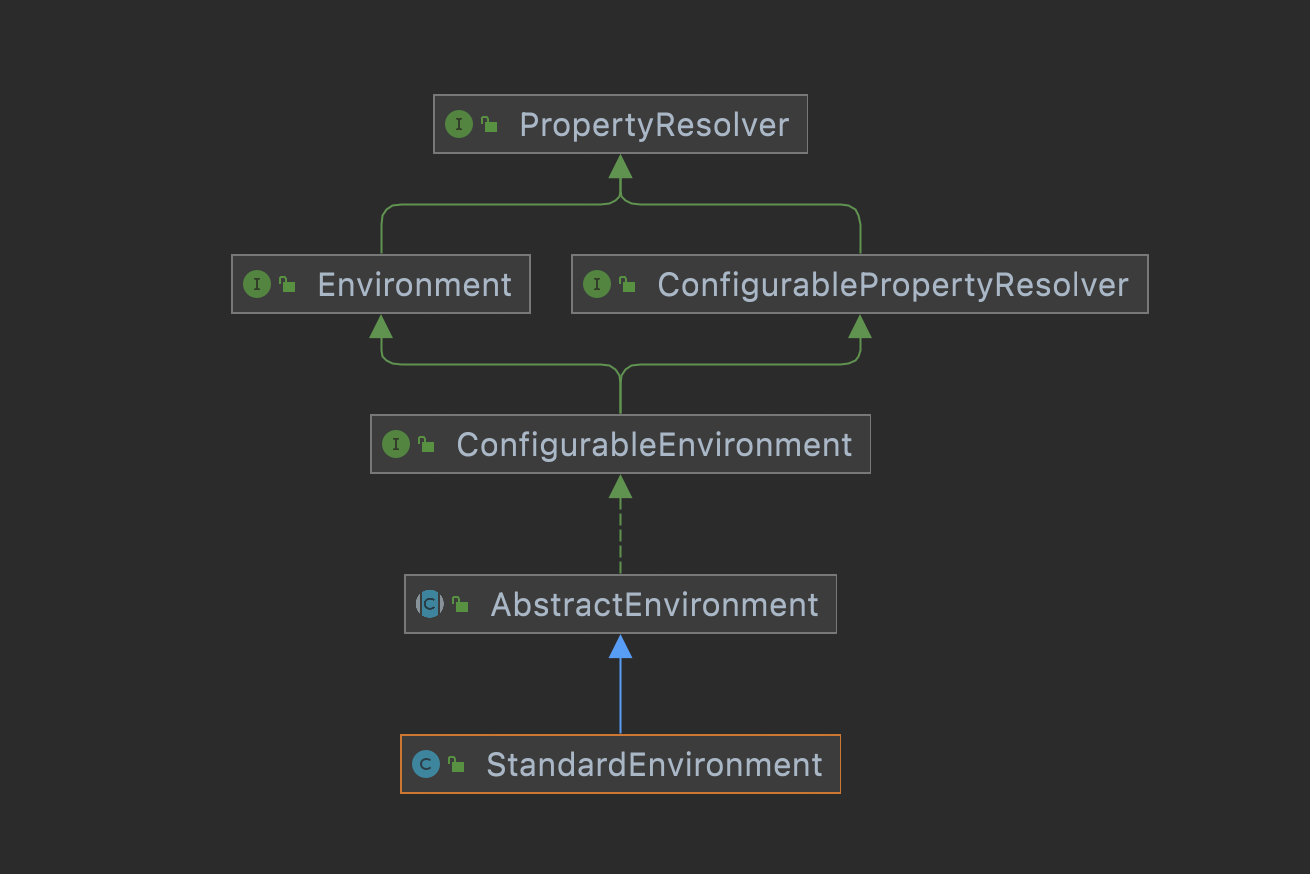Screen dimensions: 1310x874
Task: Click Environment's public visibility lock icon
Action: coord(287,285)
